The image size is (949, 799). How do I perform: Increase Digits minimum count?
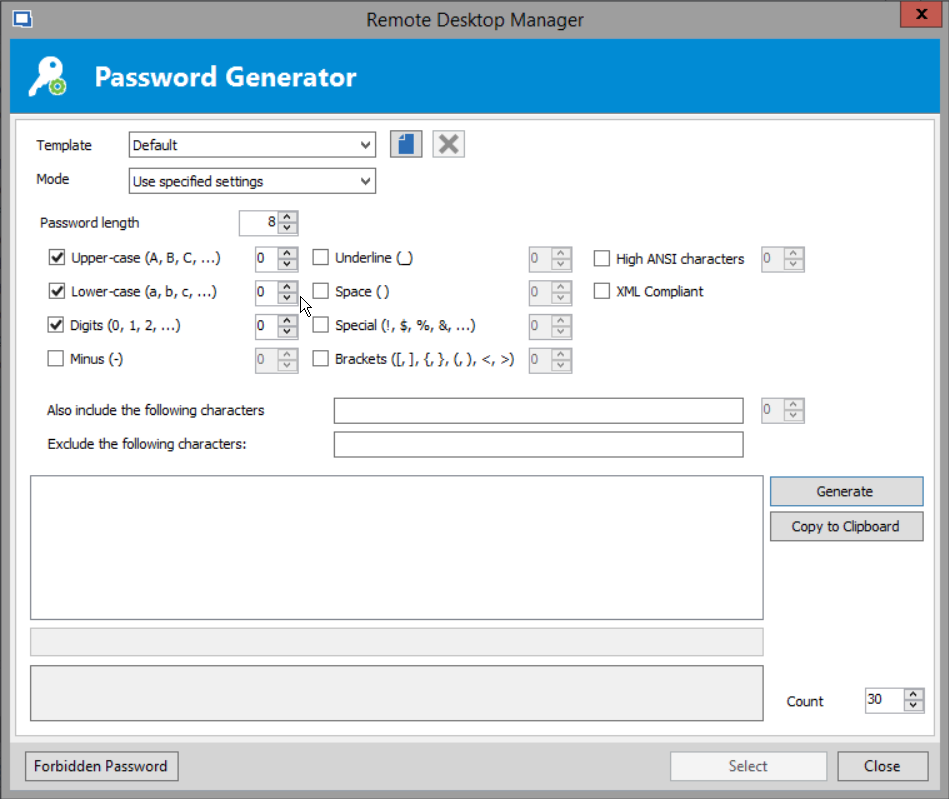click(287, 320)
